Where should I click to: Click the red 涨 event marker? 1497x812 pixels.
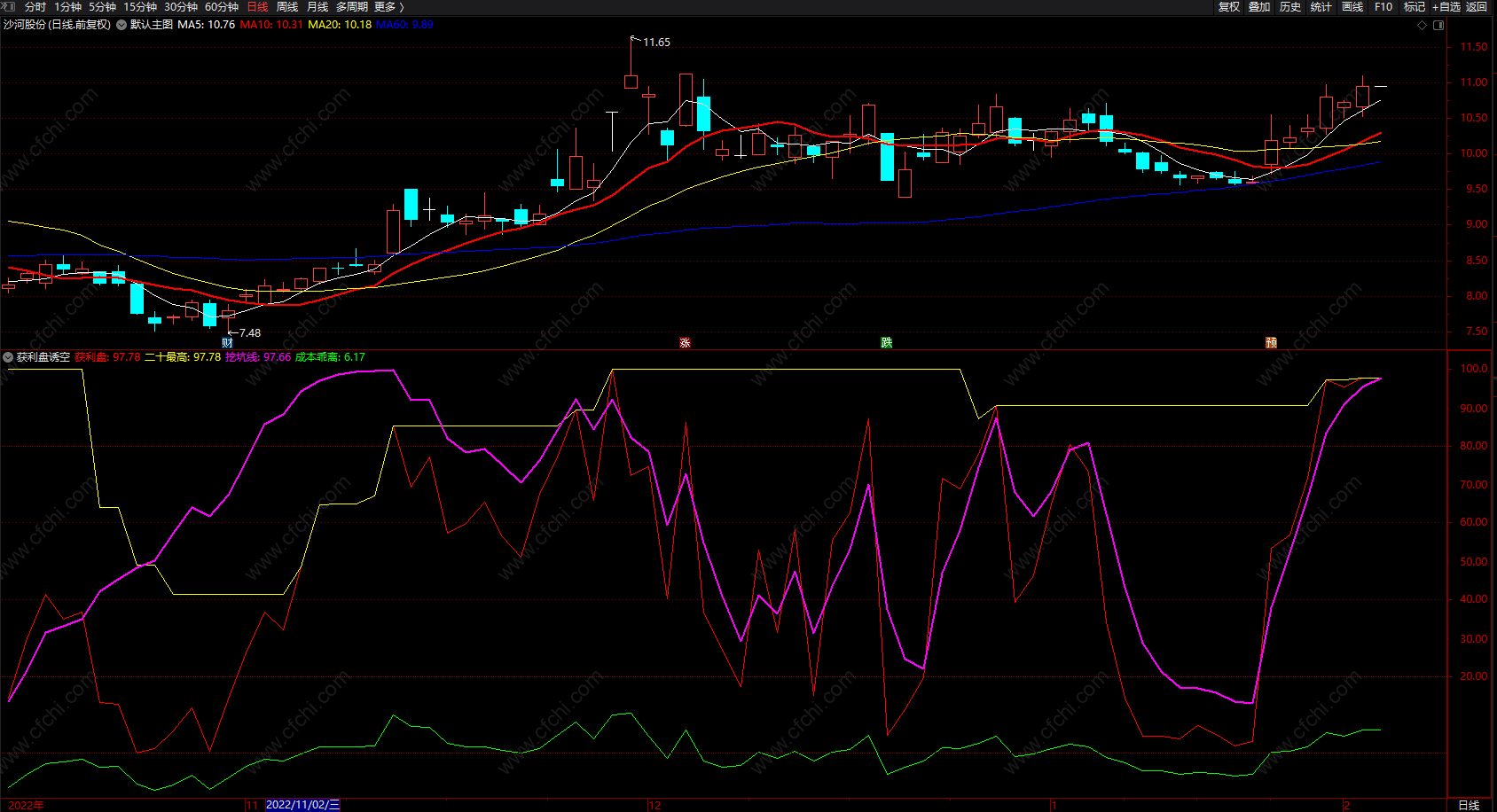[x=685, y=343]
